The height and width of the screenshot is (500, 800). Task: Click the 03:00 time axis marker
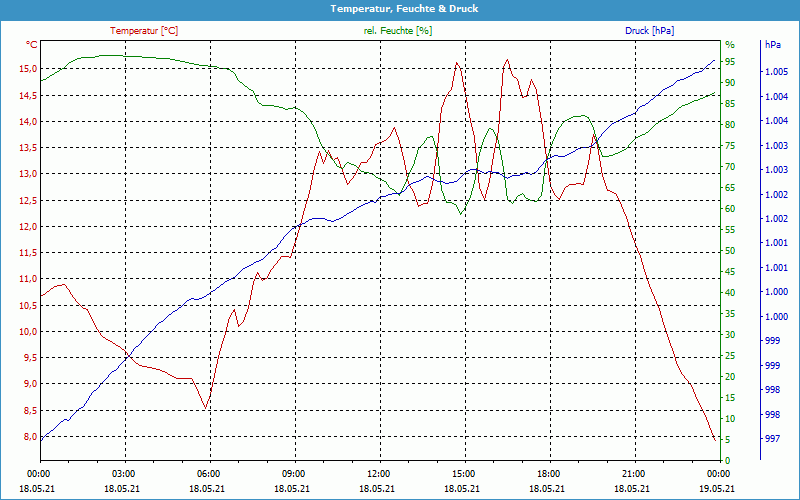coord(124,474)
